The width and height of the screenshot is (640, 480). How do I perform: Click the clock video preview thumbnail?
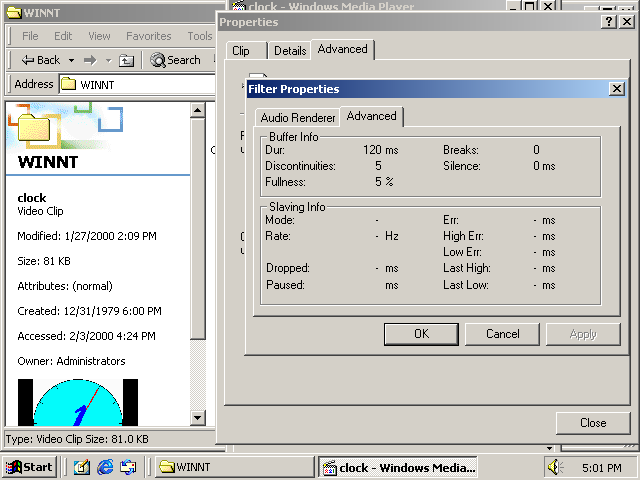pyautogui.click(x=78, y=402)
